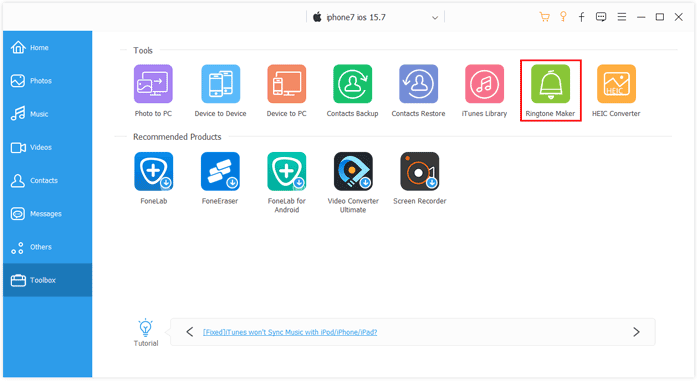This screenshot has height=382, width=700.
Task: Start the Contacts Backup tool
Action: pos(352,84)
